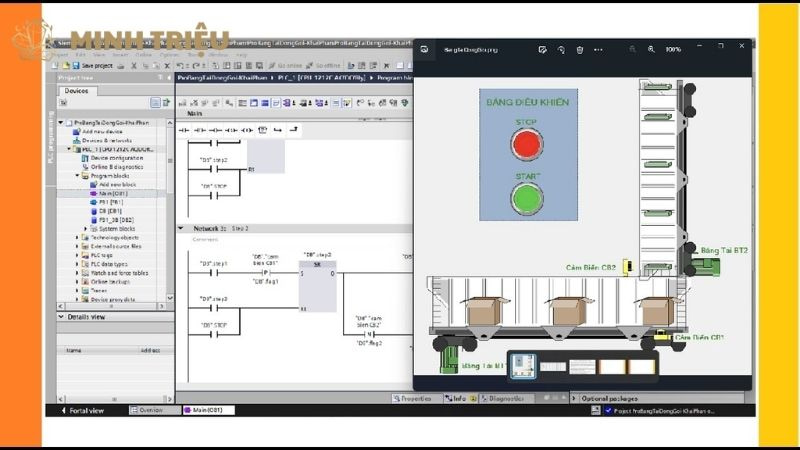Click the rotate icon in photo viewer
The width and height of the screenshot is (800, 450).
[x=561, y=49]
